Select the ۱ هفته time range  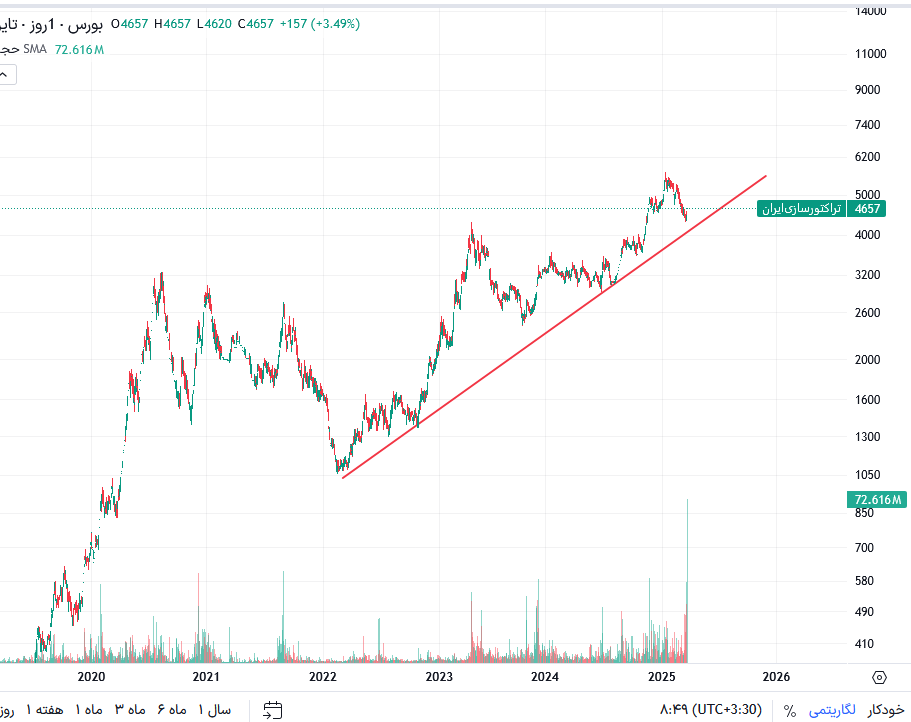44,710
